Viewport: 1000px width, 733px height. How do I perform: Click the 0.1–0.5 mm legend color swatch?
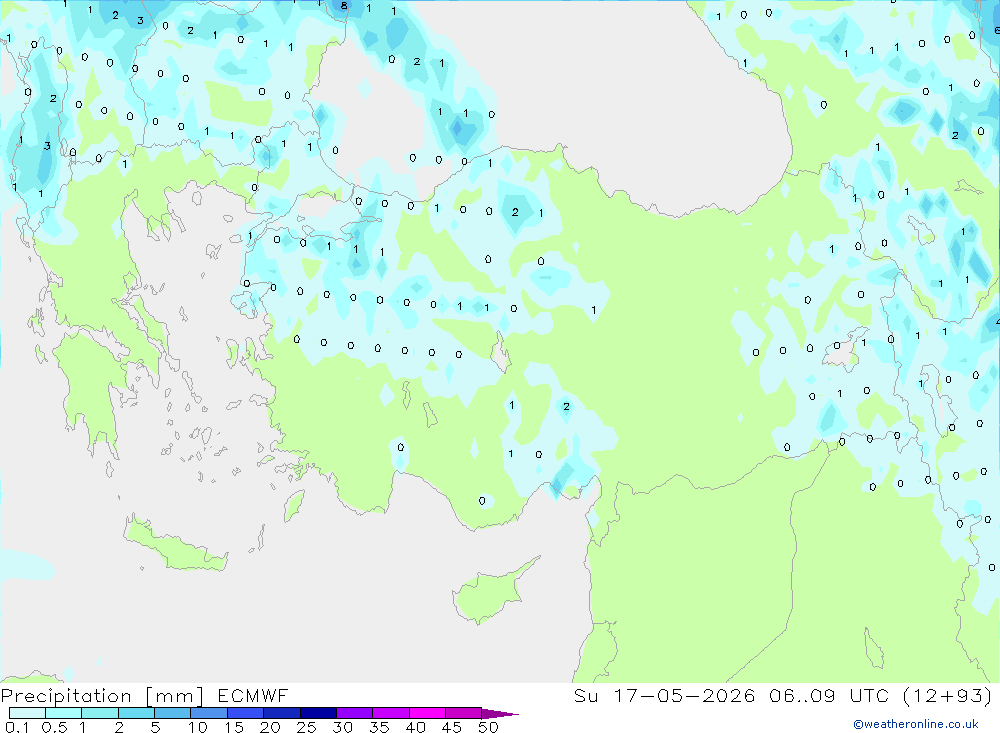click(x=27, y=713)
